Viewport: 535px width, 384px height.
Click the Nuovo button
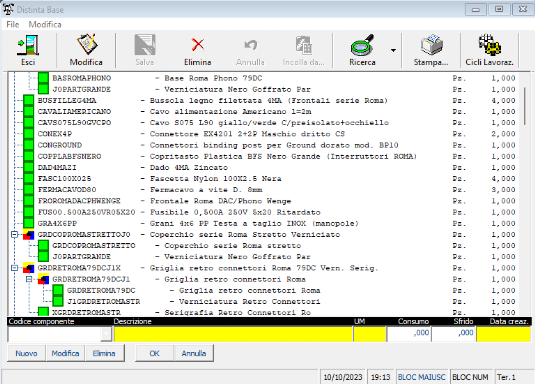(x=27, y=353)
